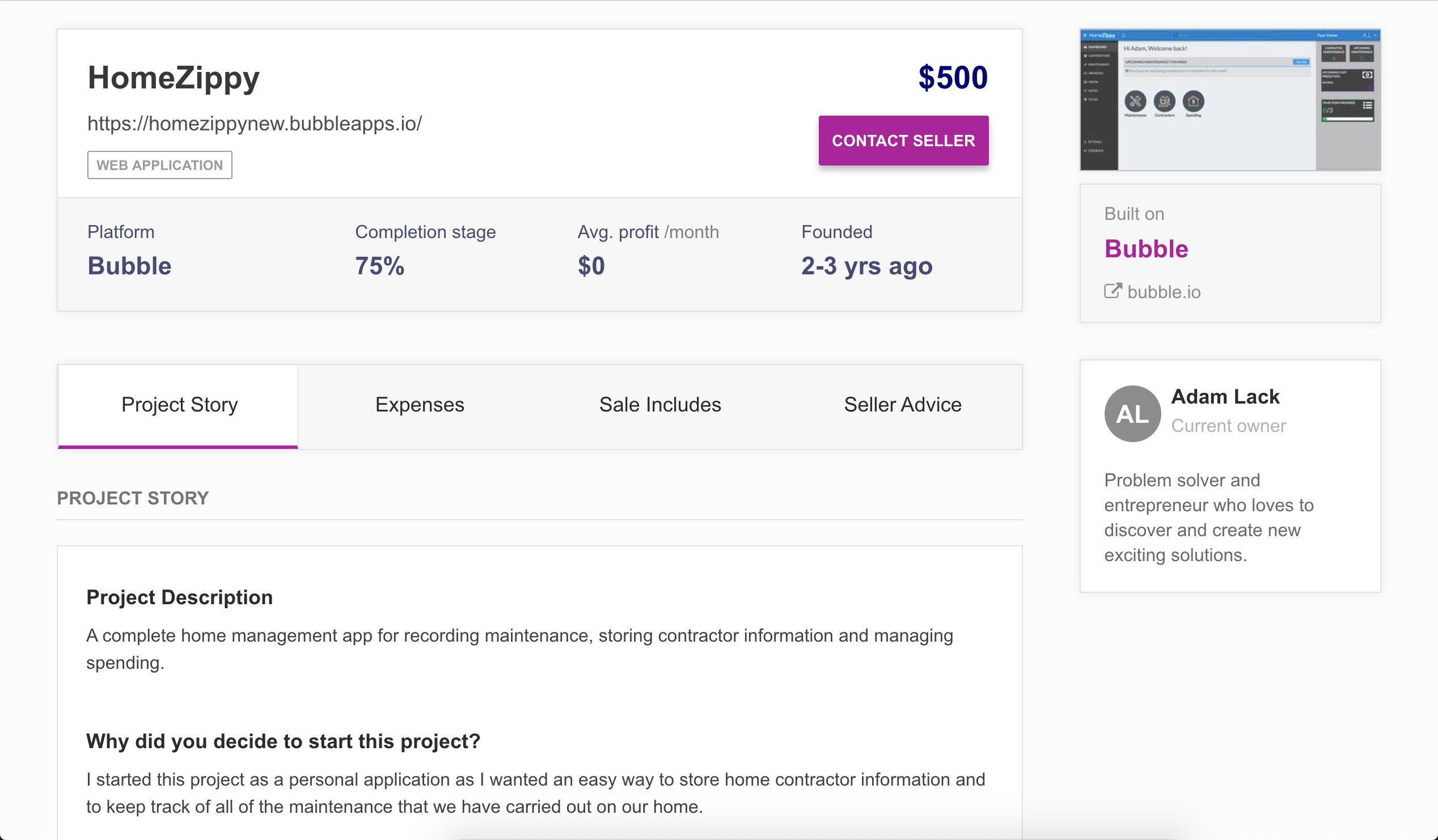This screenshot has width=1438, height=840.
Task: Click Maintenance wrench icon in preview screenshot
Action: [x=1135, y=101]
